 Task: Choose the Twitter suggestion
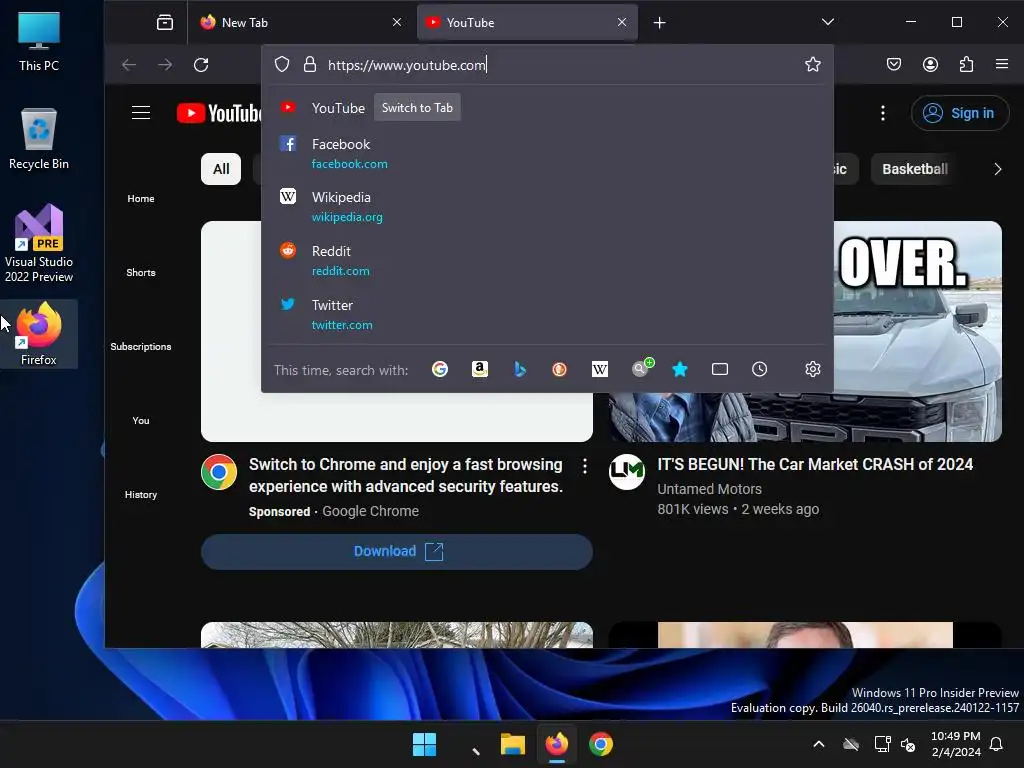(547, 315)
